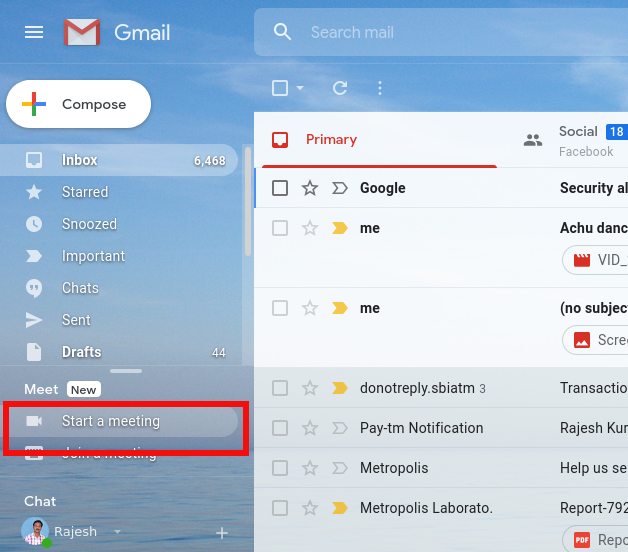Open the PDF attachment chip icon
Screen dimensions: 628x552
coord(582,540)
